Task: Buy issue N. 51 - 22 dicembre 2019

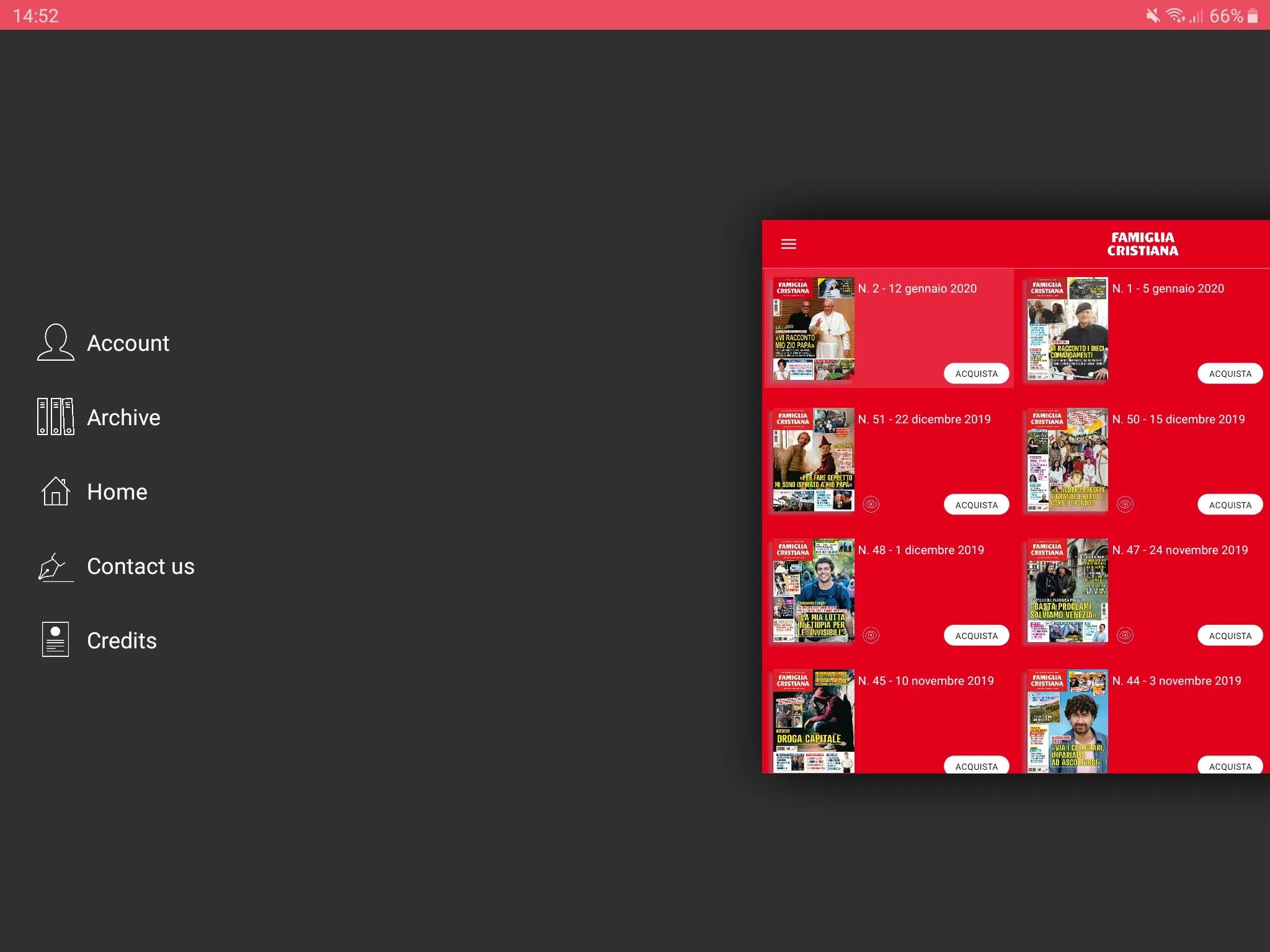Action: pos(976,505)
